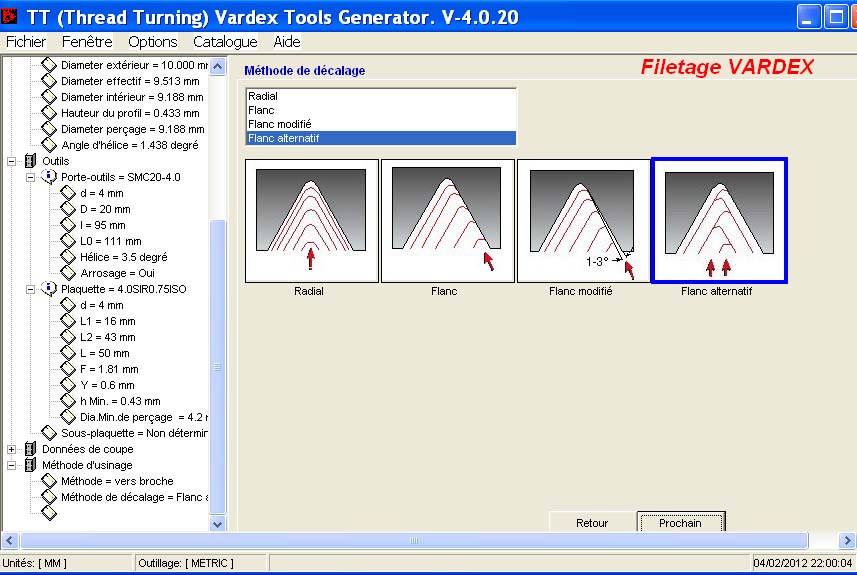Select Flanc in the method list
Screen dimensions: 857x575
[x=380, y=110]
